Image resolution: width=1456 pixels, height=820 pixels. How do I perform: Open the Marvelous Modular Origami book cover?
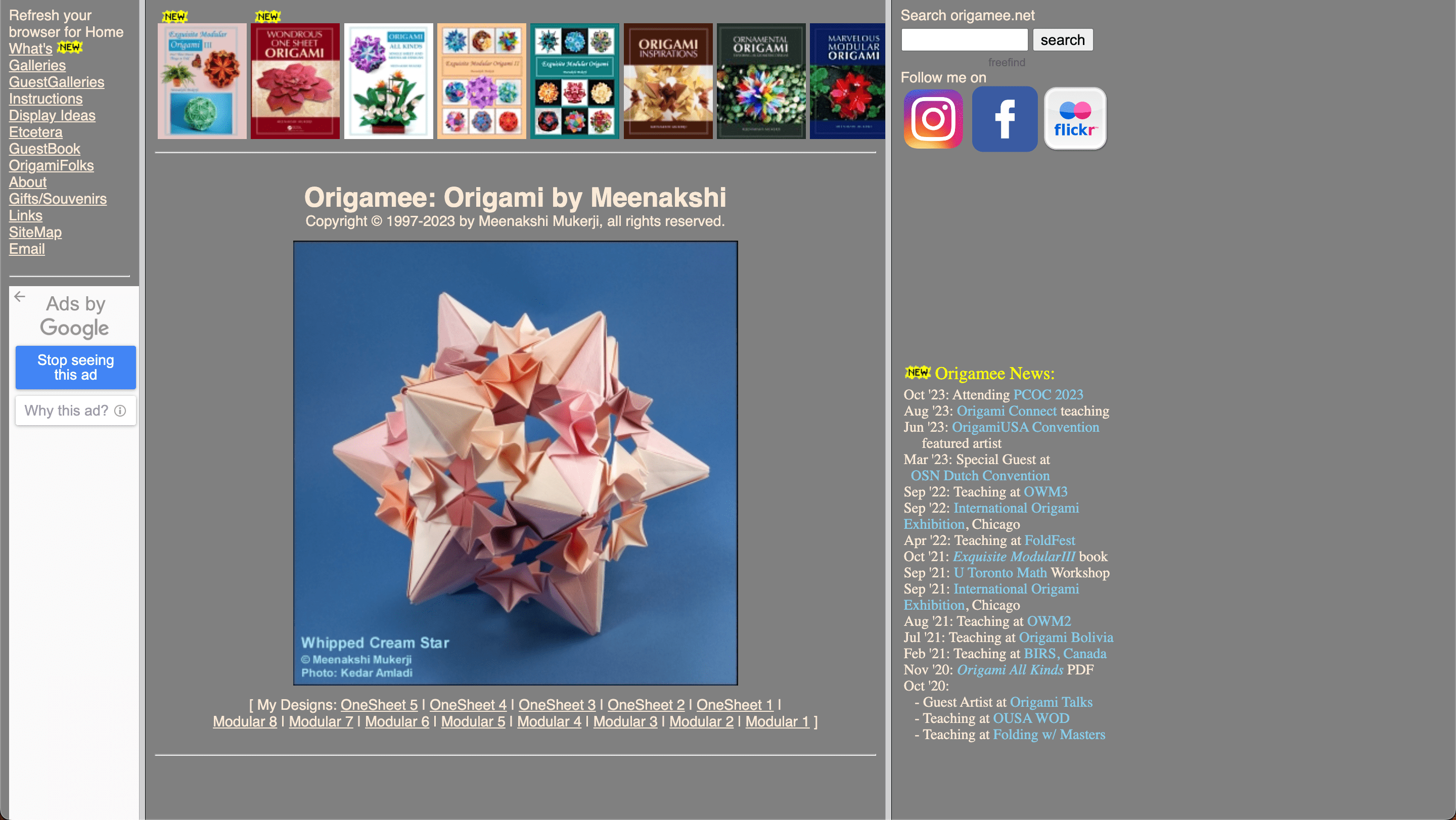click(847, 81)
